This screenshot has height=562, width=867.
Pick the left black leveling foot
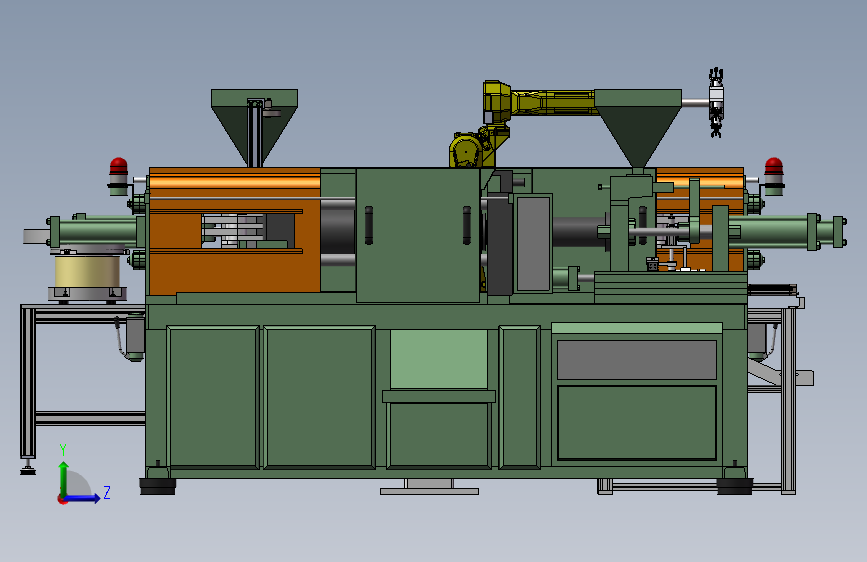158,486
